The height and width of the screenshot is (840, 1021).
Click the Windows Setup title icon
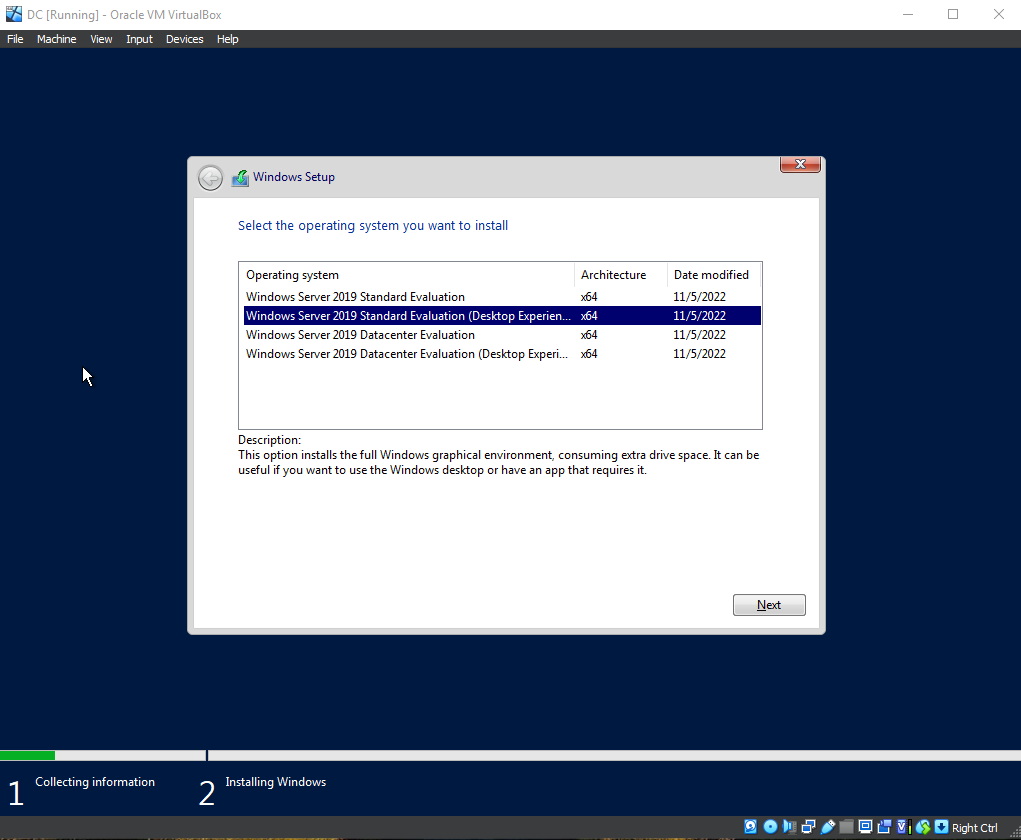point(240,178)
